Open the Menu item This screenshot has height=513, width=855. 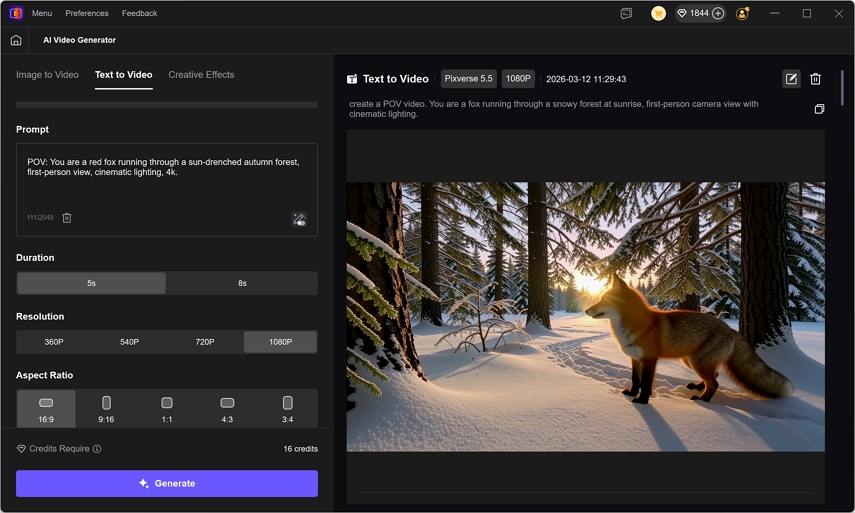pos(42,13)
